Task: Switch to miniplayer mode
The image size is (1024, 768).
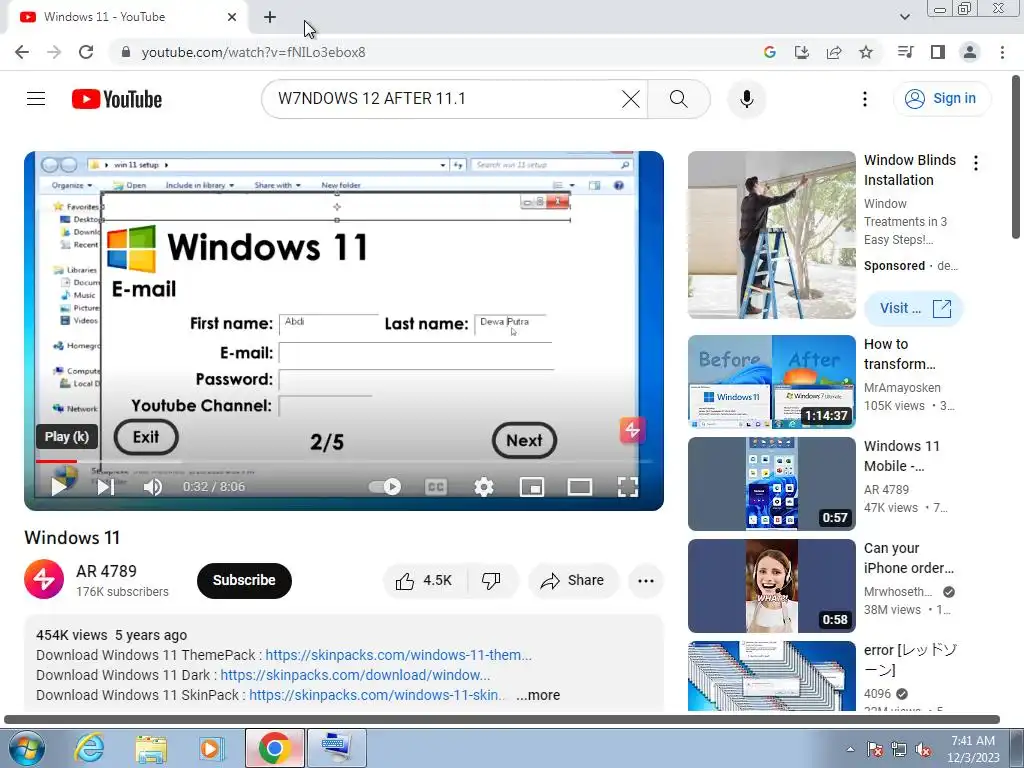Action: click(x=532, y=487)
